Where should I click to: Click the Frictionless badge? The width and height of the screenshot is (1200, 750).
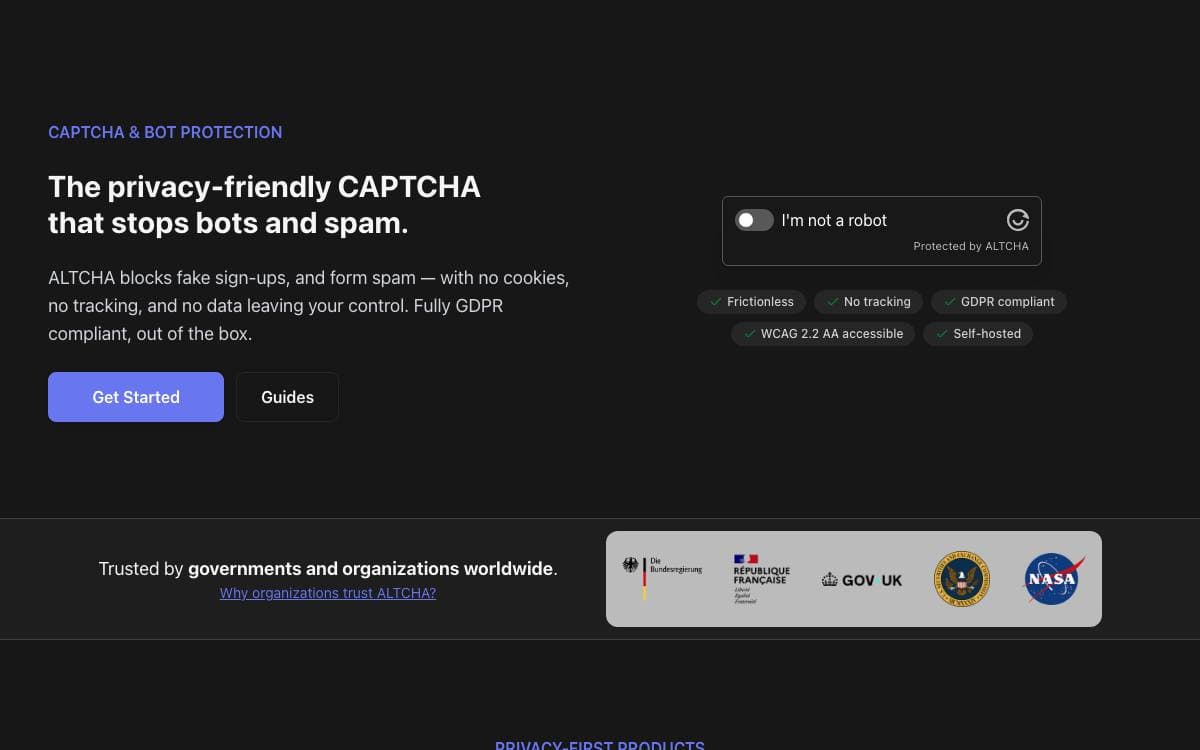(751, 302)
